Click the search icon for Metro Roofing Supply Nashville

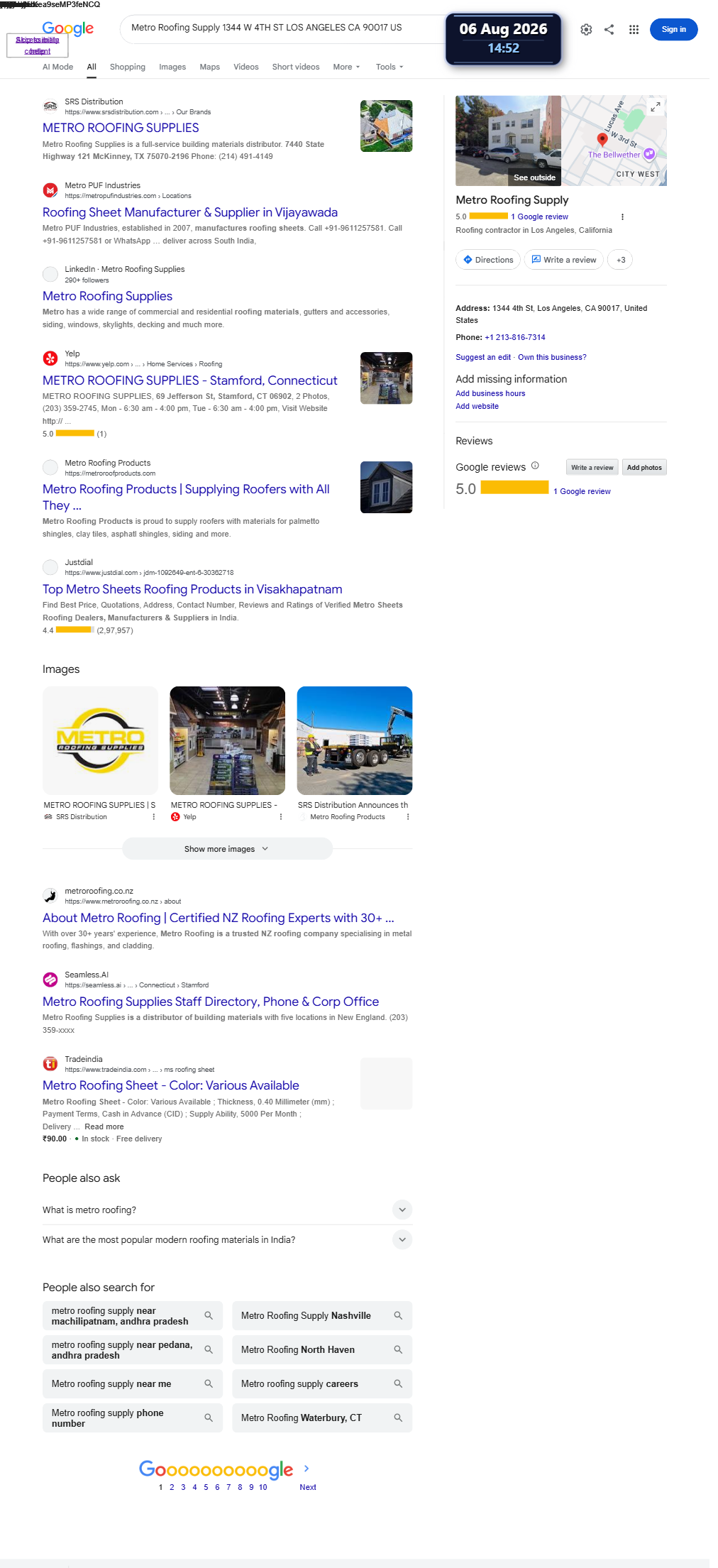(x=398, y=1316)
